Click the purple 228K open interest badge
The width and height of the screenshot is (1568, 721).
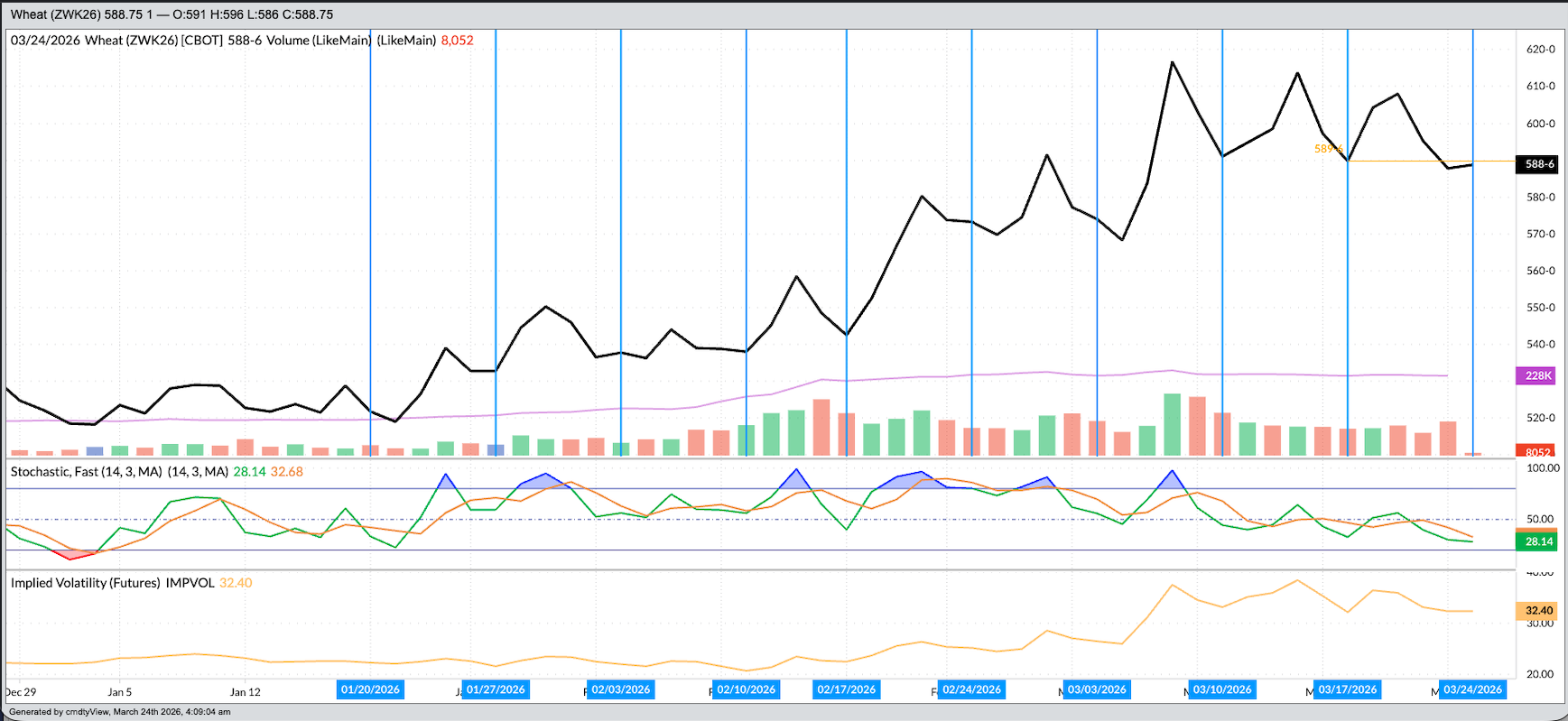[x=1538, y=375]
